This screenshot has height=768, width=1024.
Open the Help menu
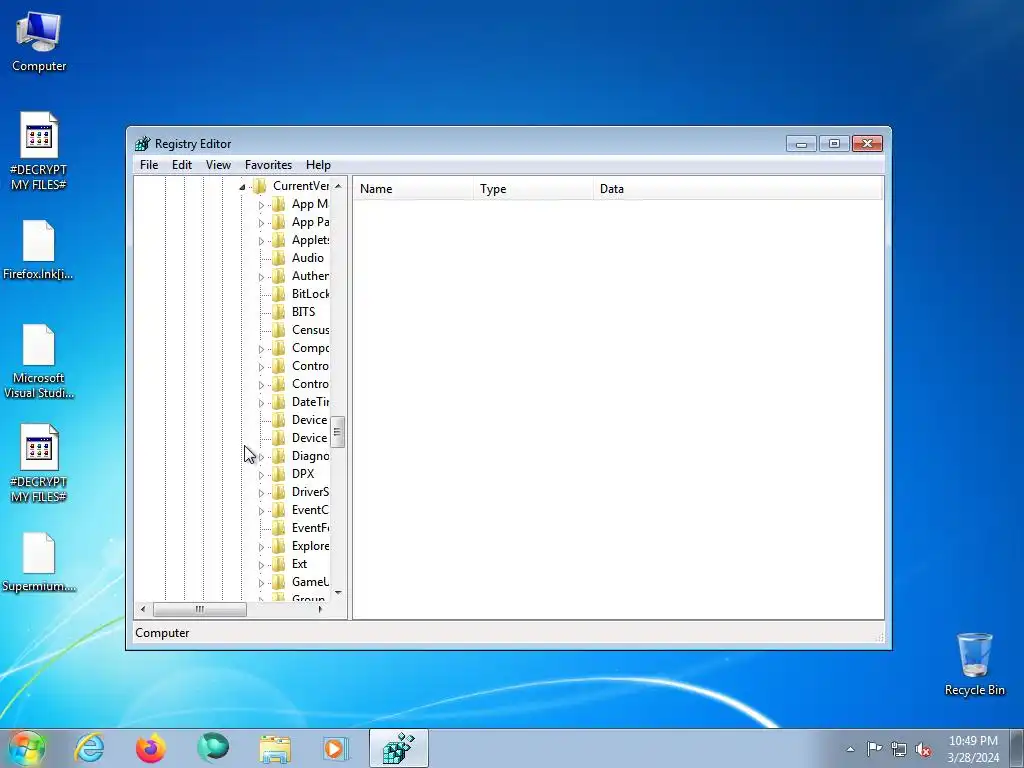[x=318, y=165]
